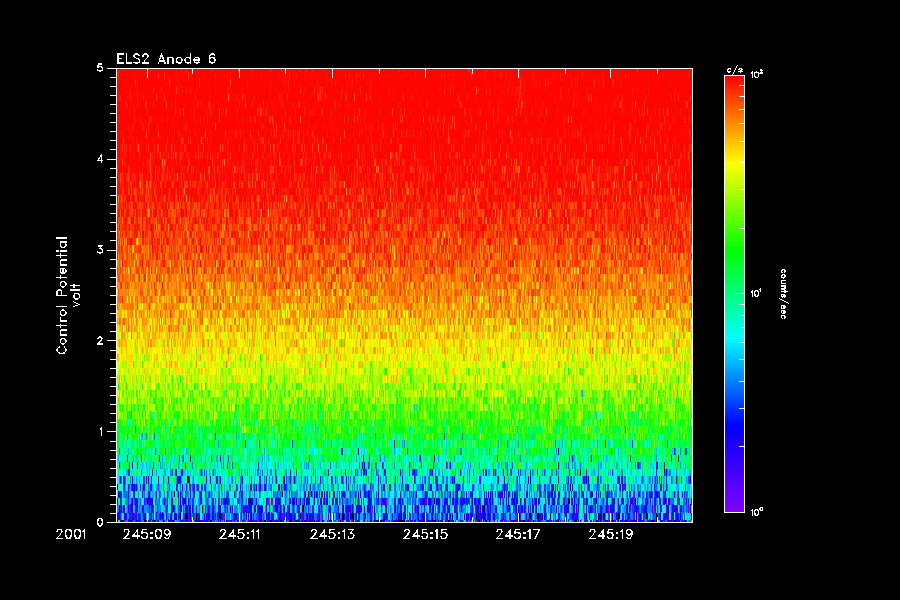Screen dimensions: 900x600
Task: Click the time tick label '245:15'
Action: tap(425, 535)
